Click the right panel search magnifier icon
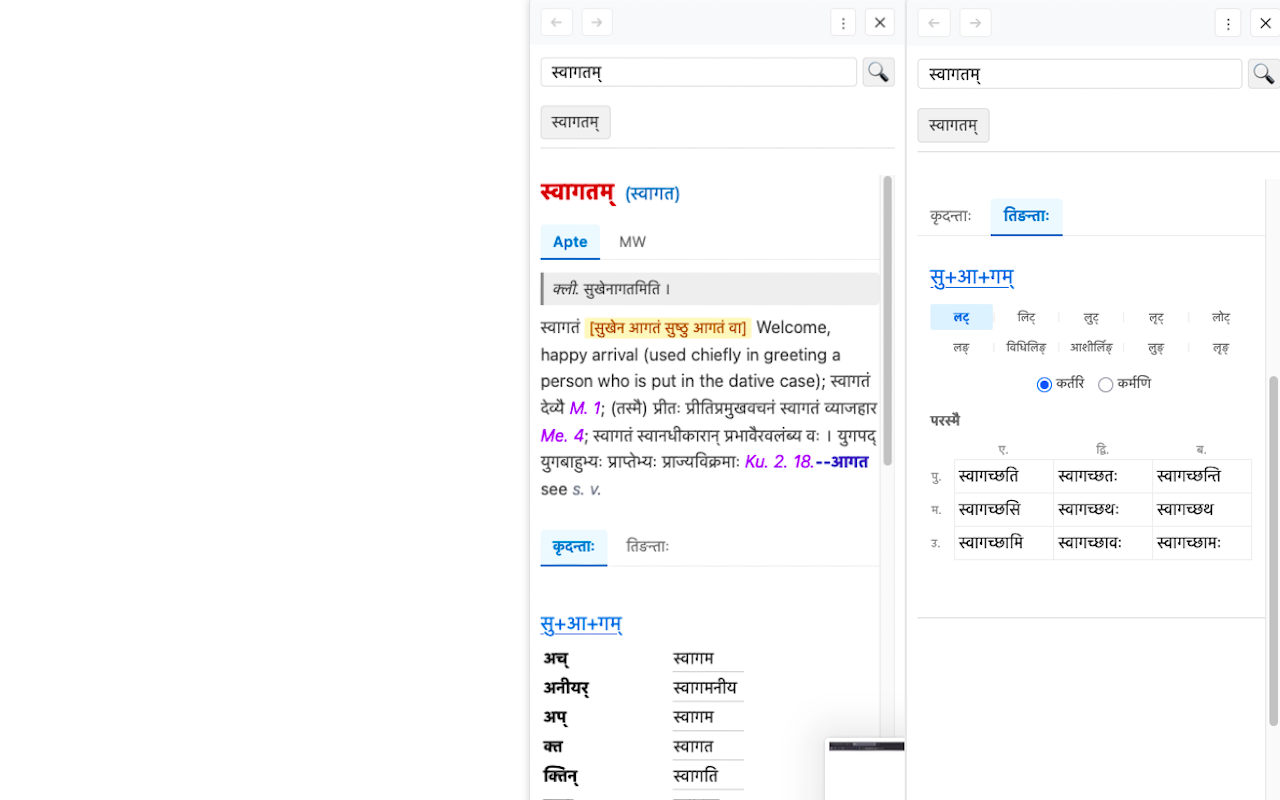 [1264, 73]
